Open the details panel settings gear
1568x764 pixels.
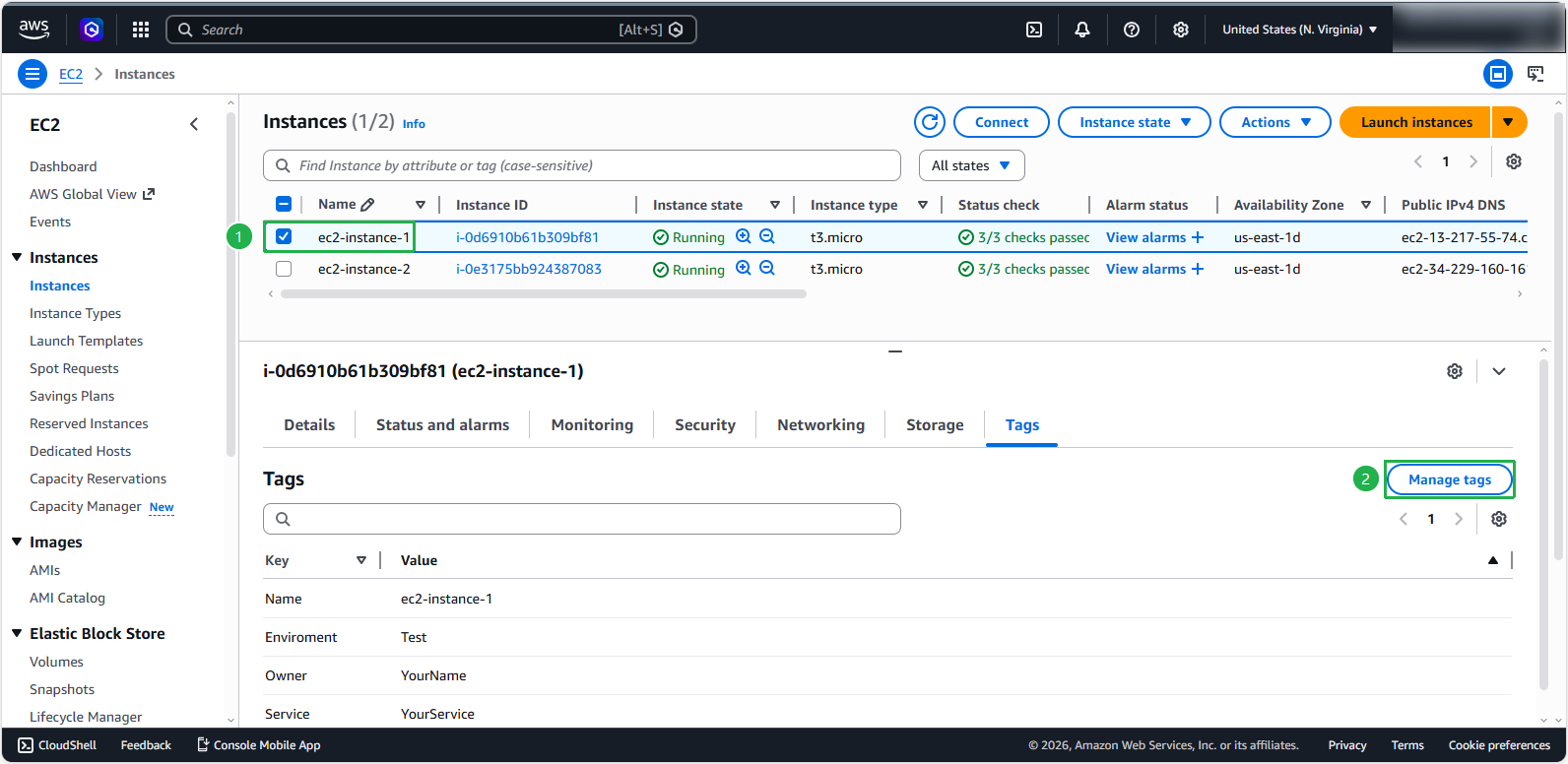tap(1455, 371)
